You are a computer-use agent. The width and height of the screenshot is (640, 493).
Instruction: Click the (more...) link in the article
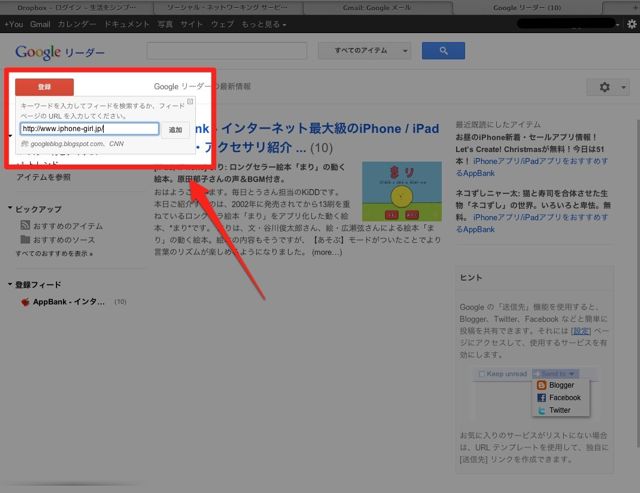pos(327,252)
